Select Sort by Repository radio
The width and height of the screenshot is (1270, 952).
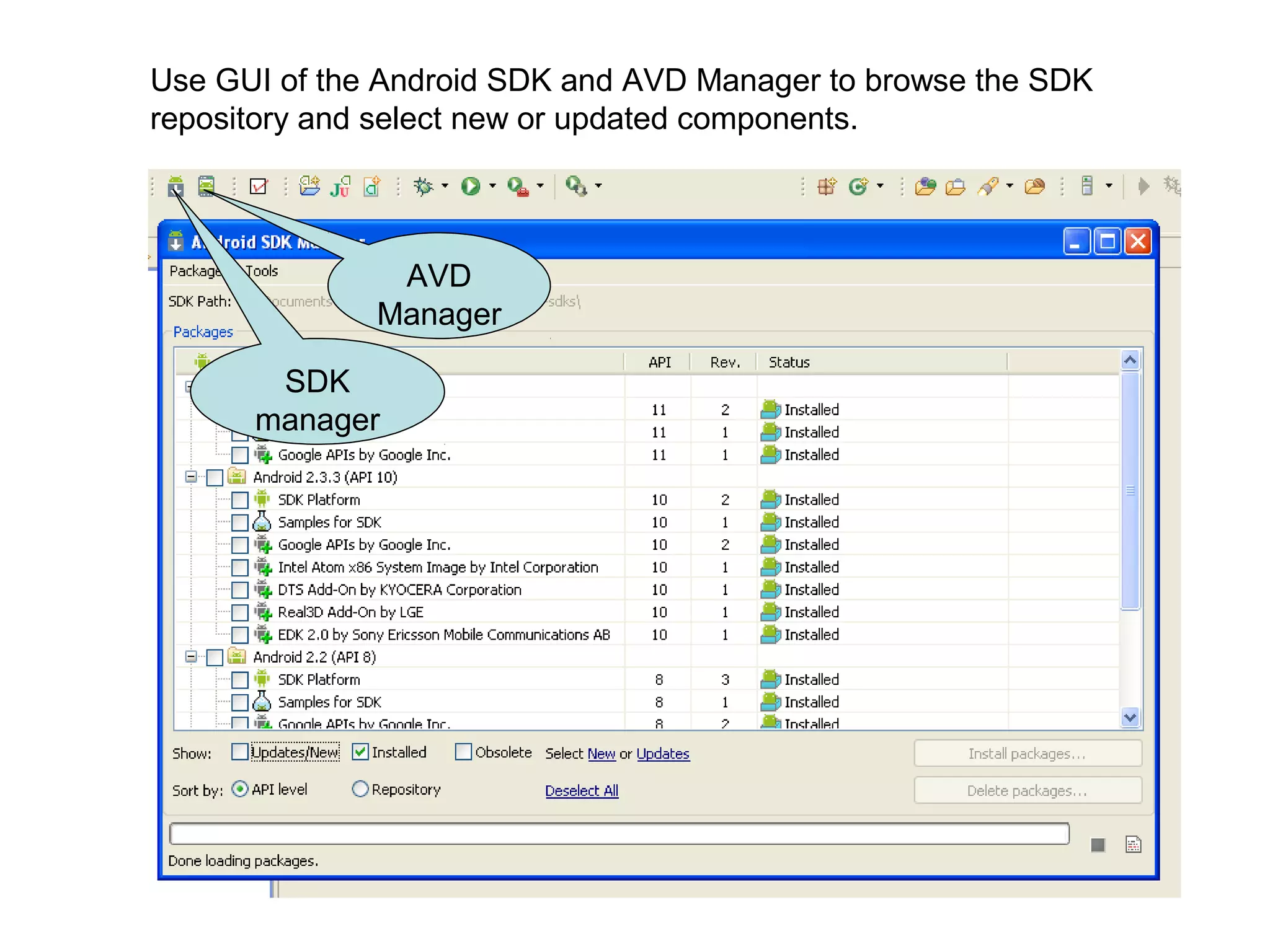tap(360, 789)
